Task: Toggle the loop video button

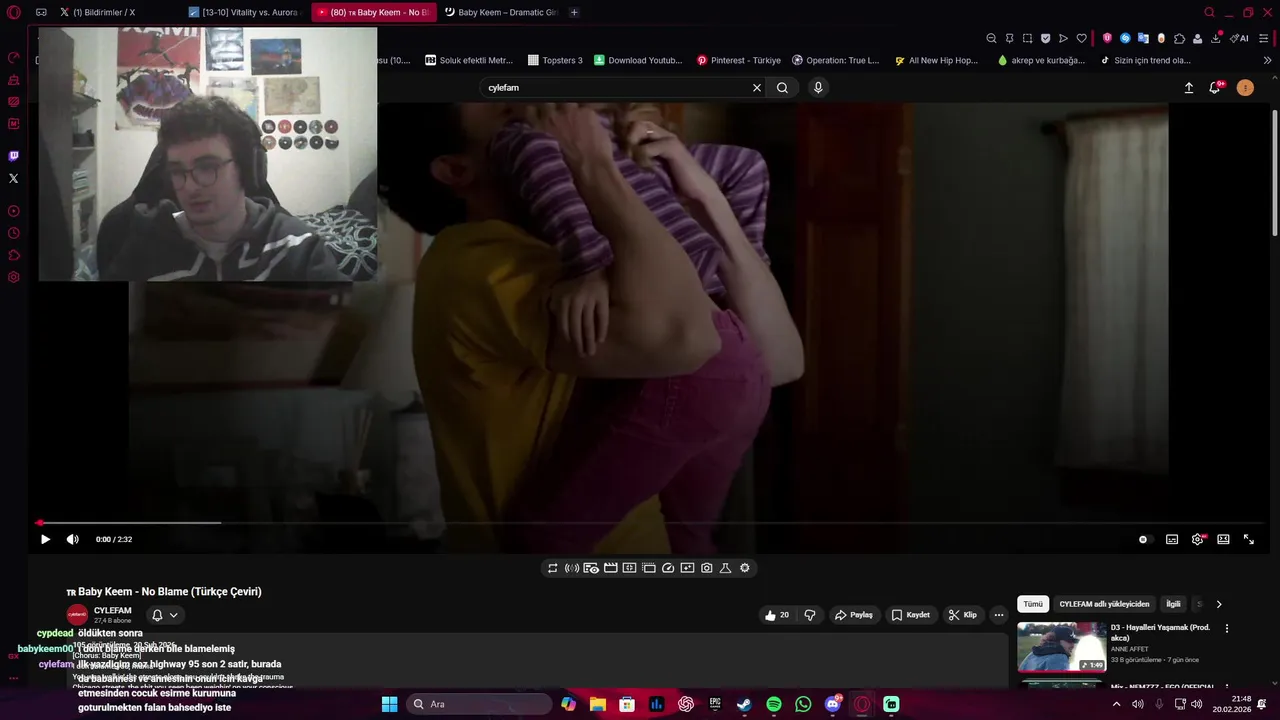Action: point(552,568)
